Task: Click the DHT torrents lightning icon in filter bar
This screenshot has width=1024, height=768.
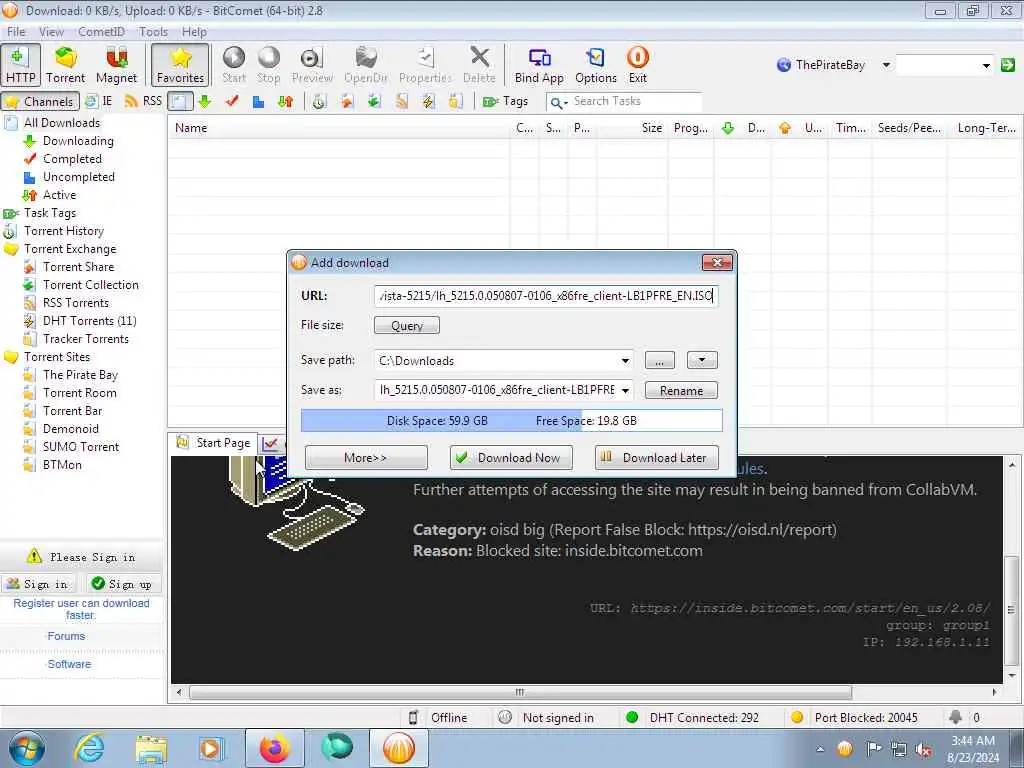Action: pos(428,101)
